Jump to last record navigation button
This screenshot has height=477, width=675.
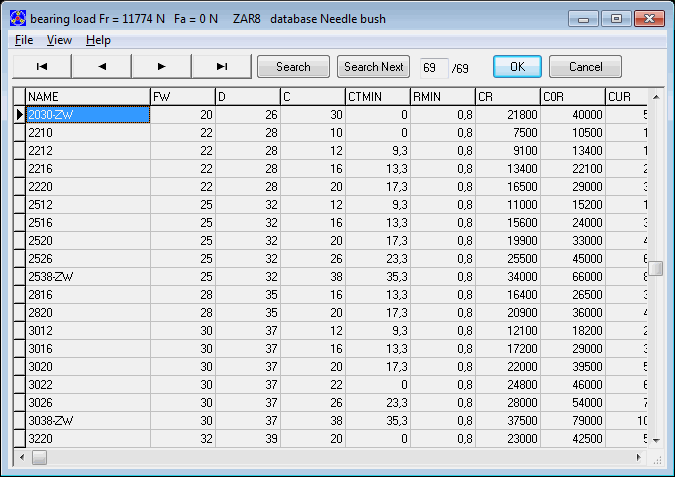click(221, 67)
